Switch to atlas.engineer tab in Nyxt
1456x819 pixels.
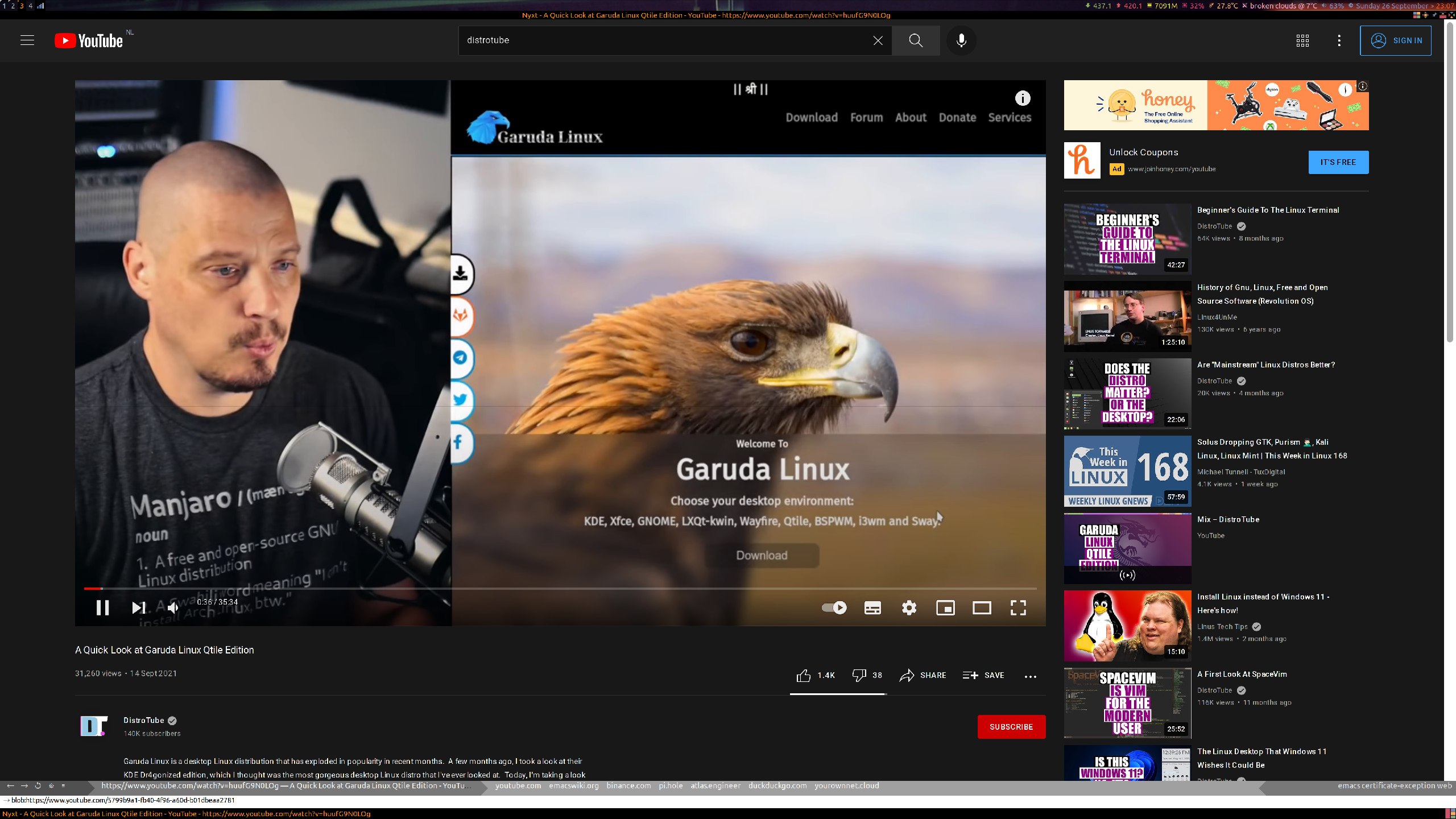(x=715, y=785)
